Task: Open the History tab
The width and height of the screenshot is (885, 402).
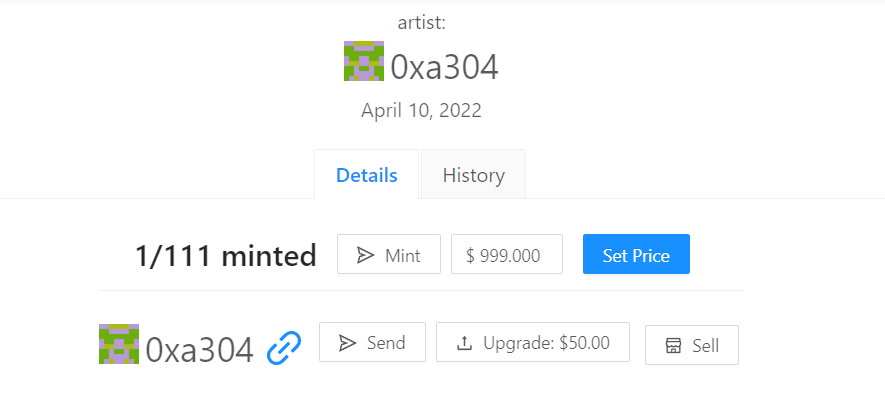Action: coord(474,175)
